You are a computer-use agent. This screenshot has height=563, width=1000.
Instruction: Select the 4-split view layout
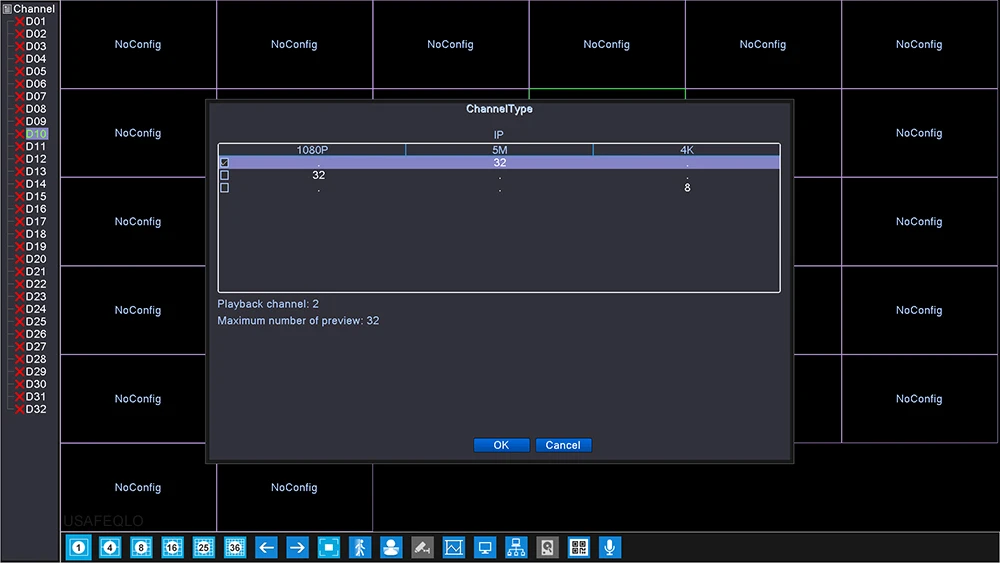click(x=110, y=547)
